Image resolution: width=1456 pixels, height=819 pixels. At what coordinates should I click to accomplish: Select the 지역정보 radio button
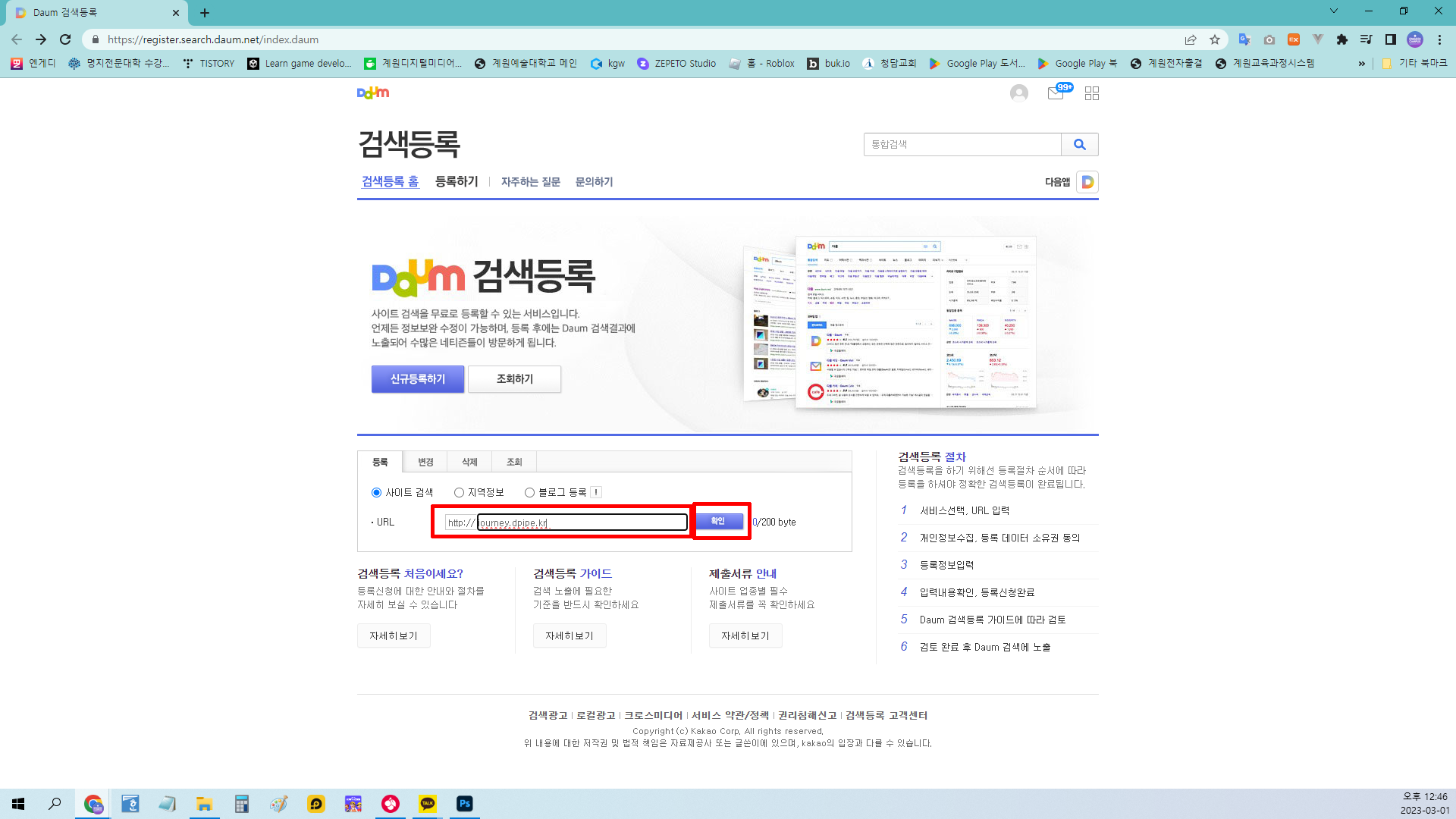(x=459, y=492)
